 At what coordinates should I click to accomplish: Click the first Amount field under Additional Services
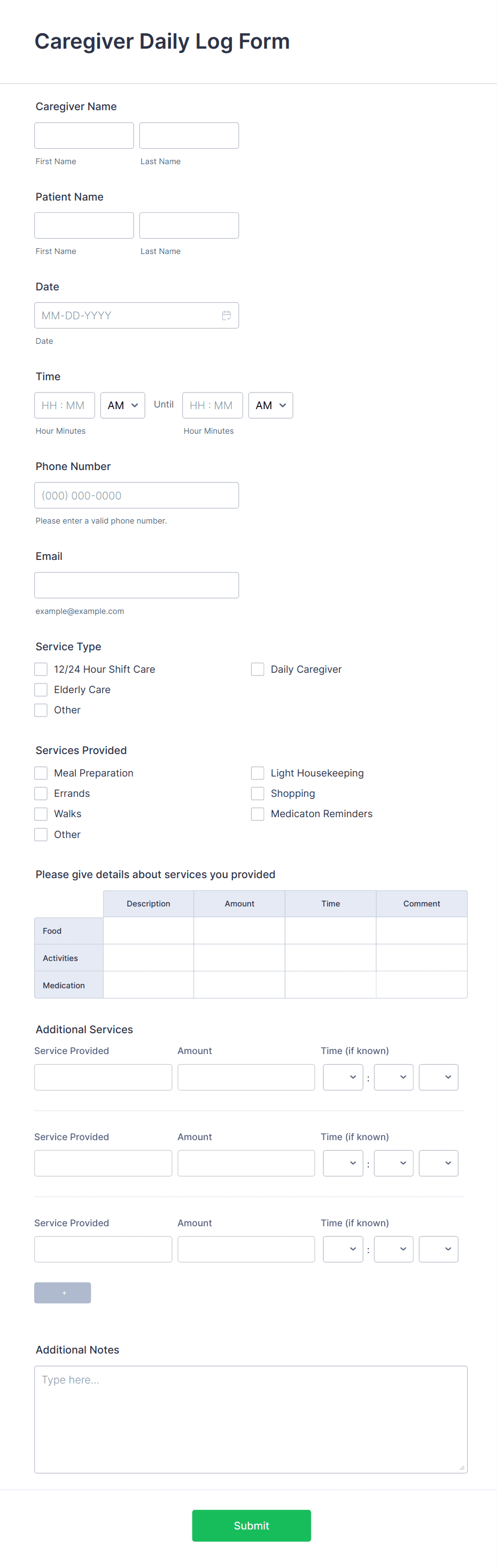(246, 1077)
